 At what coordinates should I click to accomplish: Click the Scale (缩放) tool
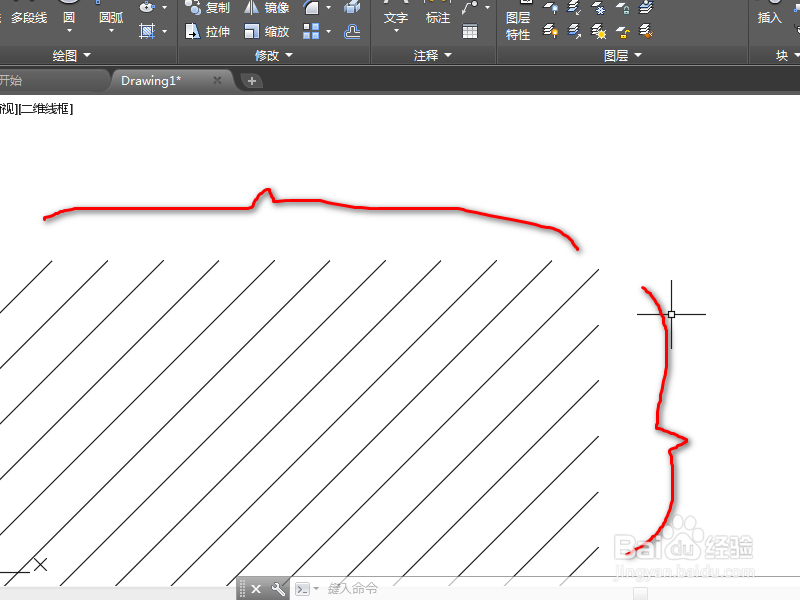[x=267, y=32]
